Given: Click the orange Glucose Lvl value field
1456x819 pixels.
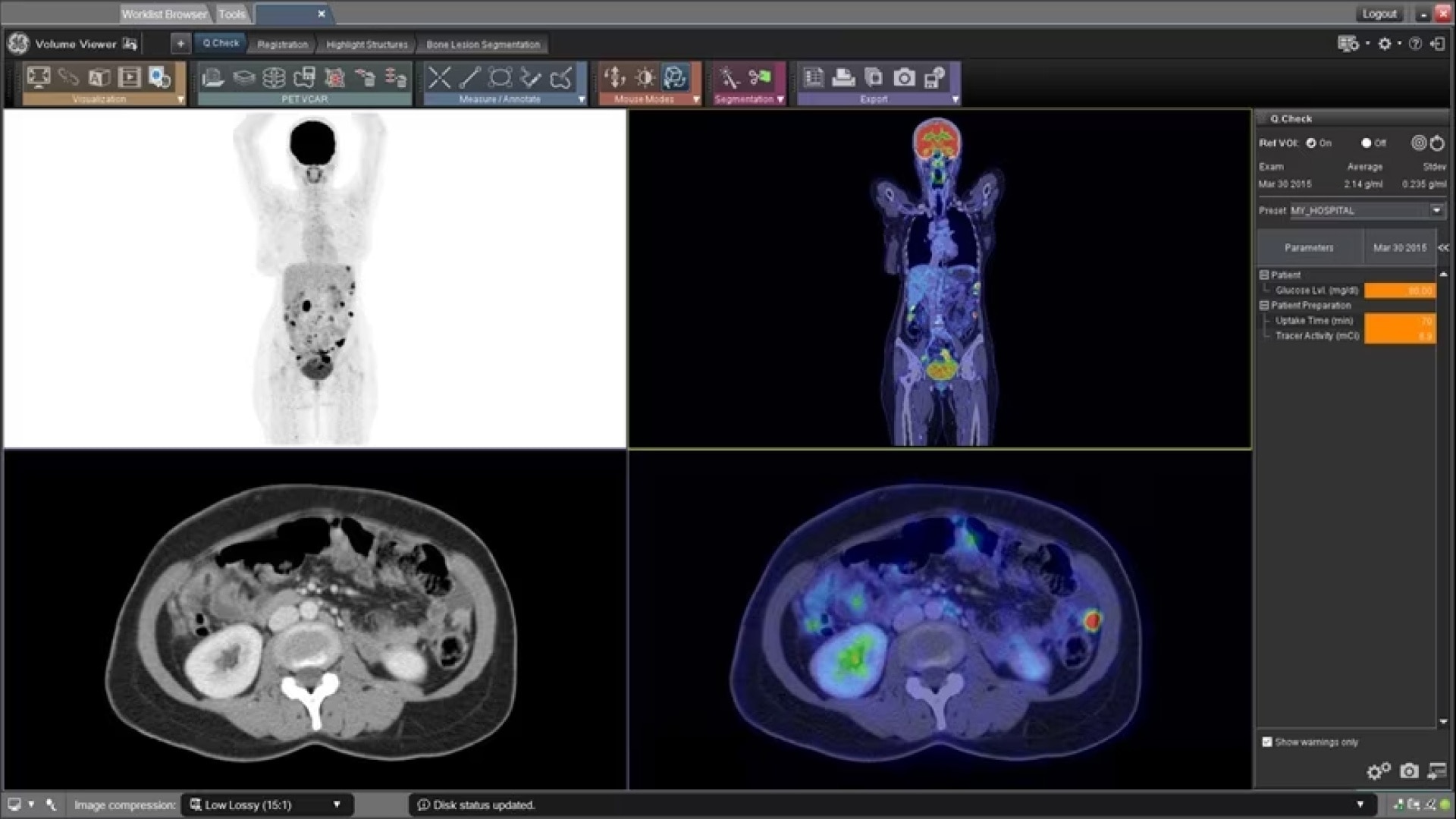Looking at the screenshot, I should 1399,290.
